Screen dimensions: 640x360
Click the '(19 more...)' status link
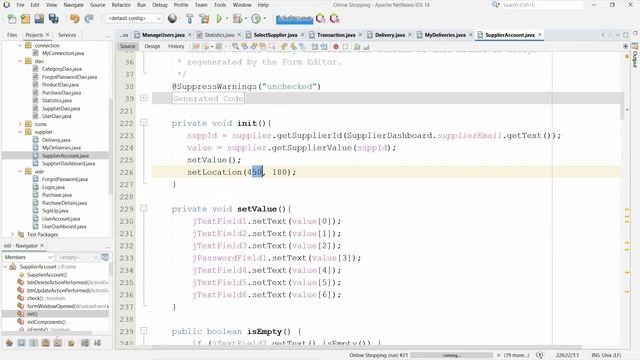(x=516, y=356)
